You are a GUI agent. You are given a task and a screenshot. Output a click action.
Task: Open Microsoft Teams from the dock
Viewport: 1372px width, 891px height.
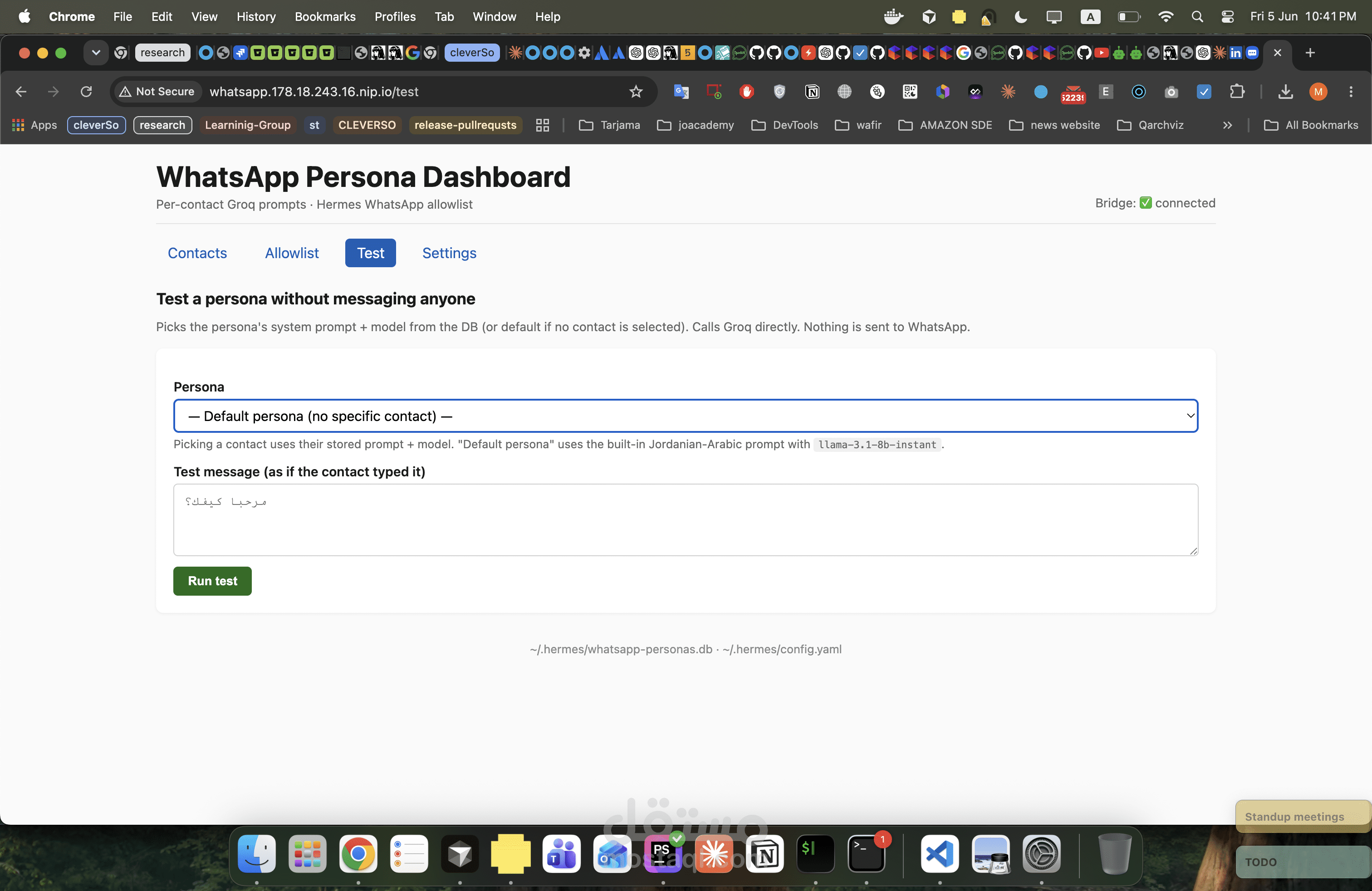[562, 853]
